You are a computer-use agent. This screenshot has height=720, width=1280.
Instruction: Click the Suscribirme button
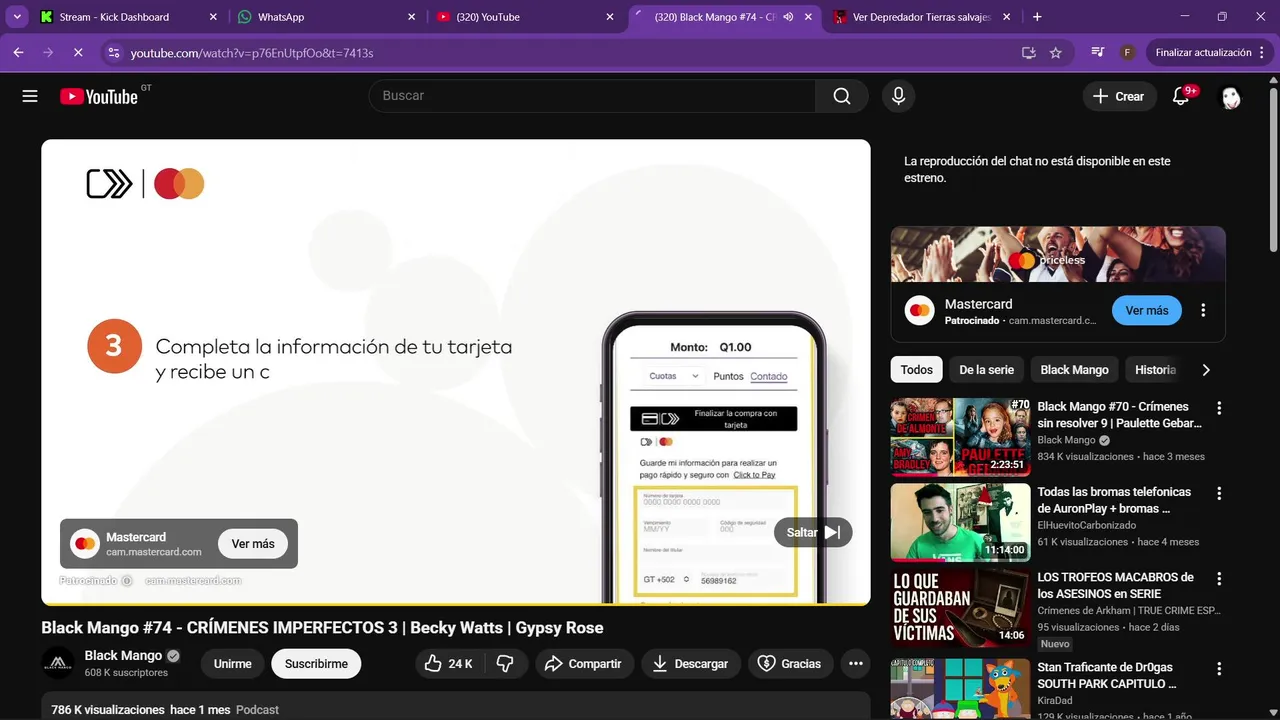[x=316, y=664]
